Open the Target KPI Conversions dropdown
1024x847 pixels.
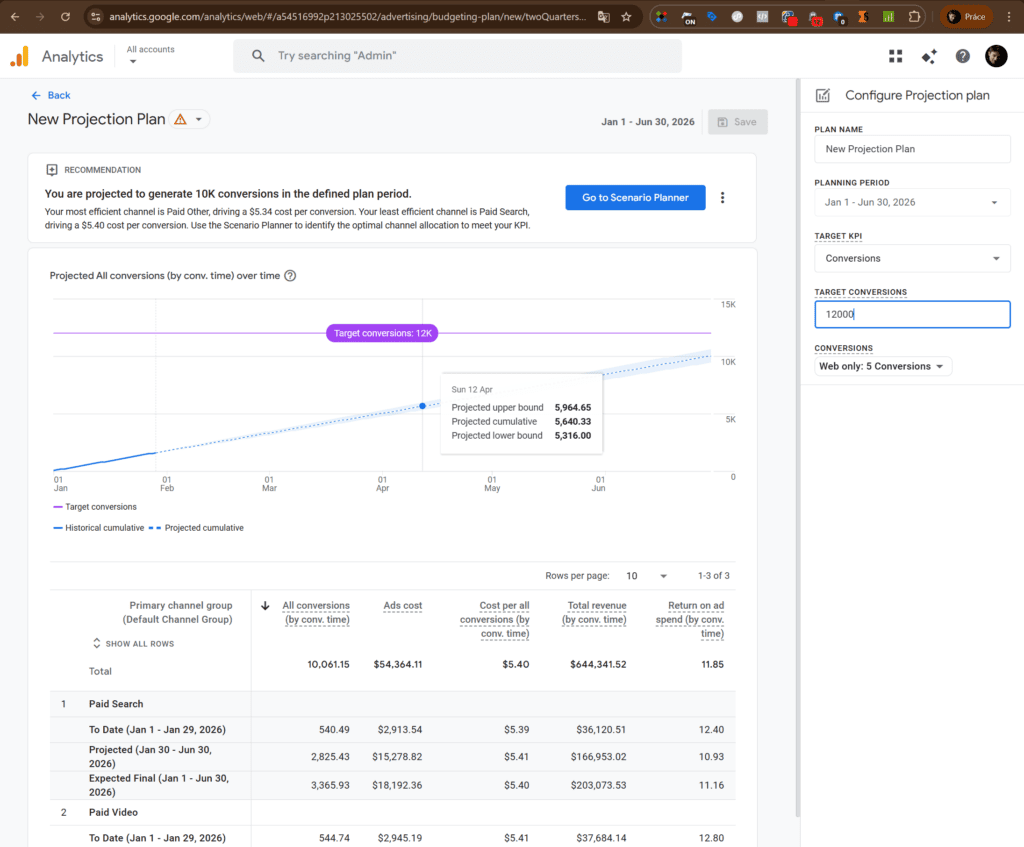click(911, 259)
